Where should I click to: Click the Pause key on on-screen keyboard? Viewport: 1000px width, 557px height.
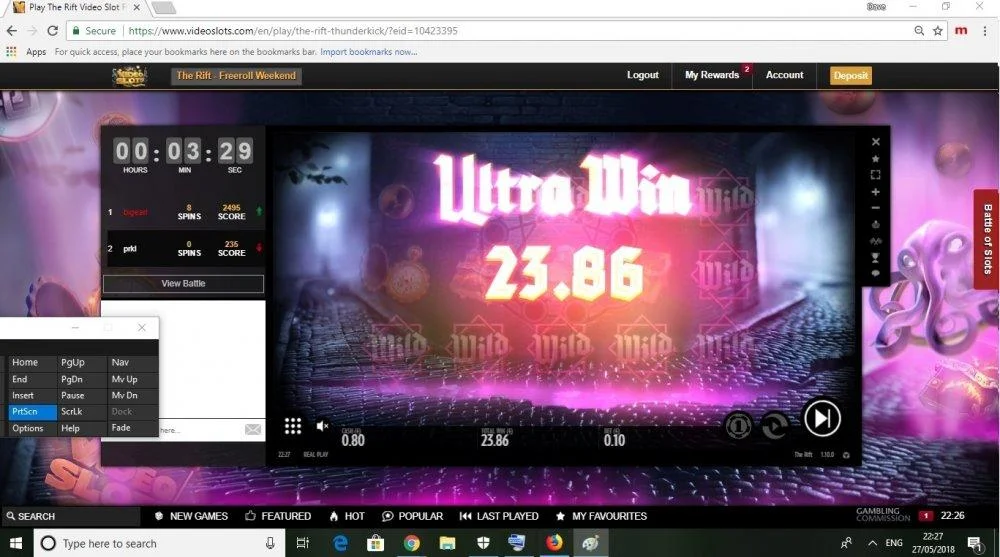[x=82, y=396]
